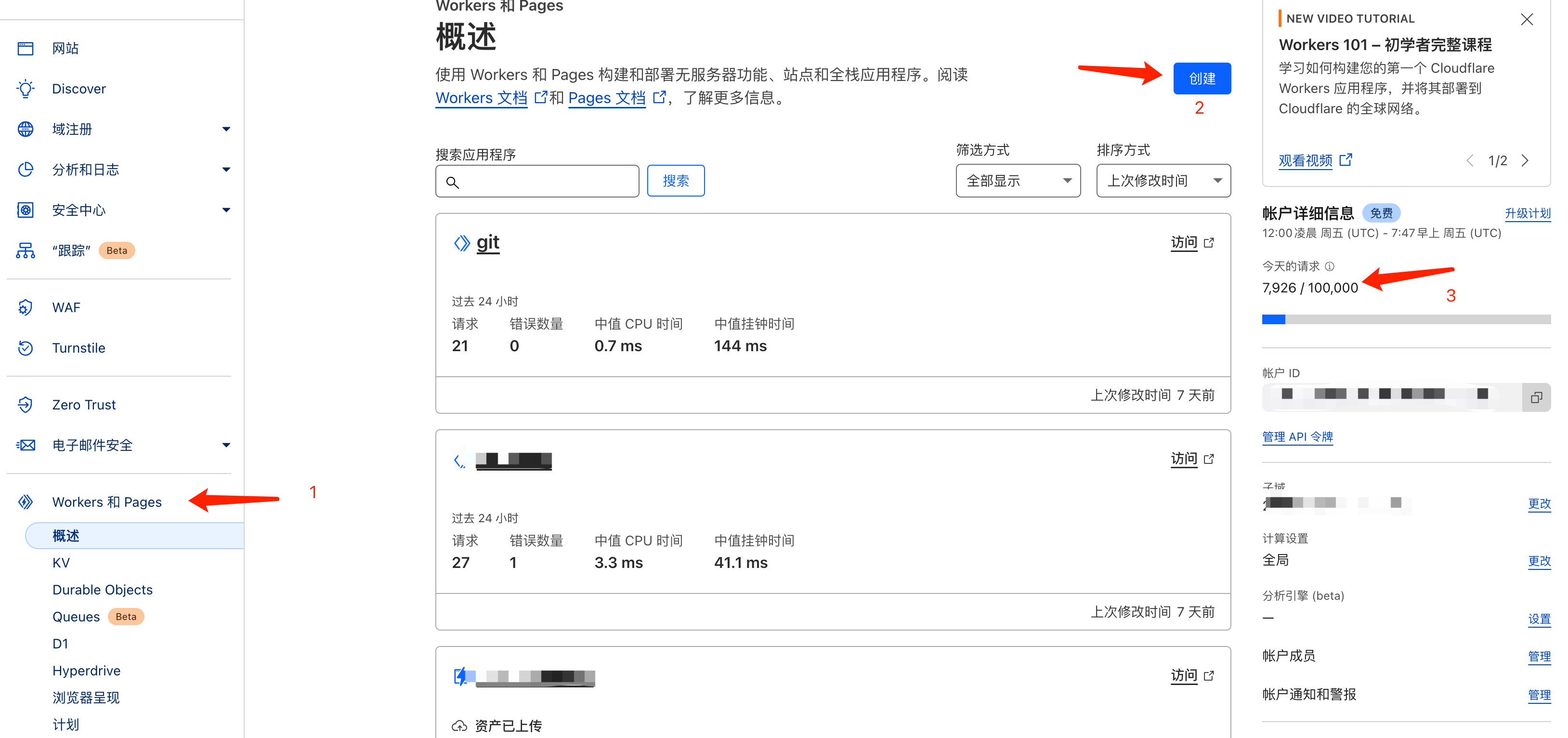Click 管理 next to 帐户成员

click(x=1540, y=657)
